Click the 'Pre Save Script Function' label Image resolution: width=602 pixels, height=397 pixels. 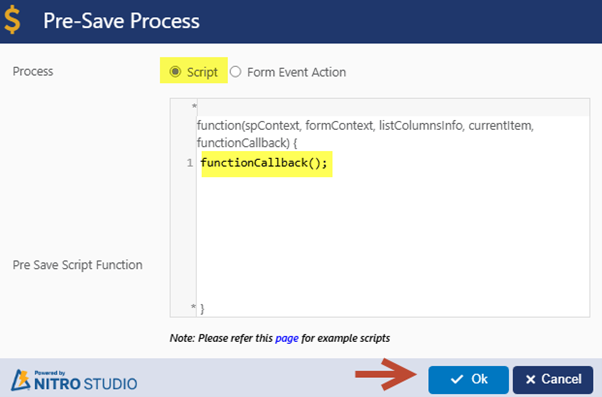[78, 265]
